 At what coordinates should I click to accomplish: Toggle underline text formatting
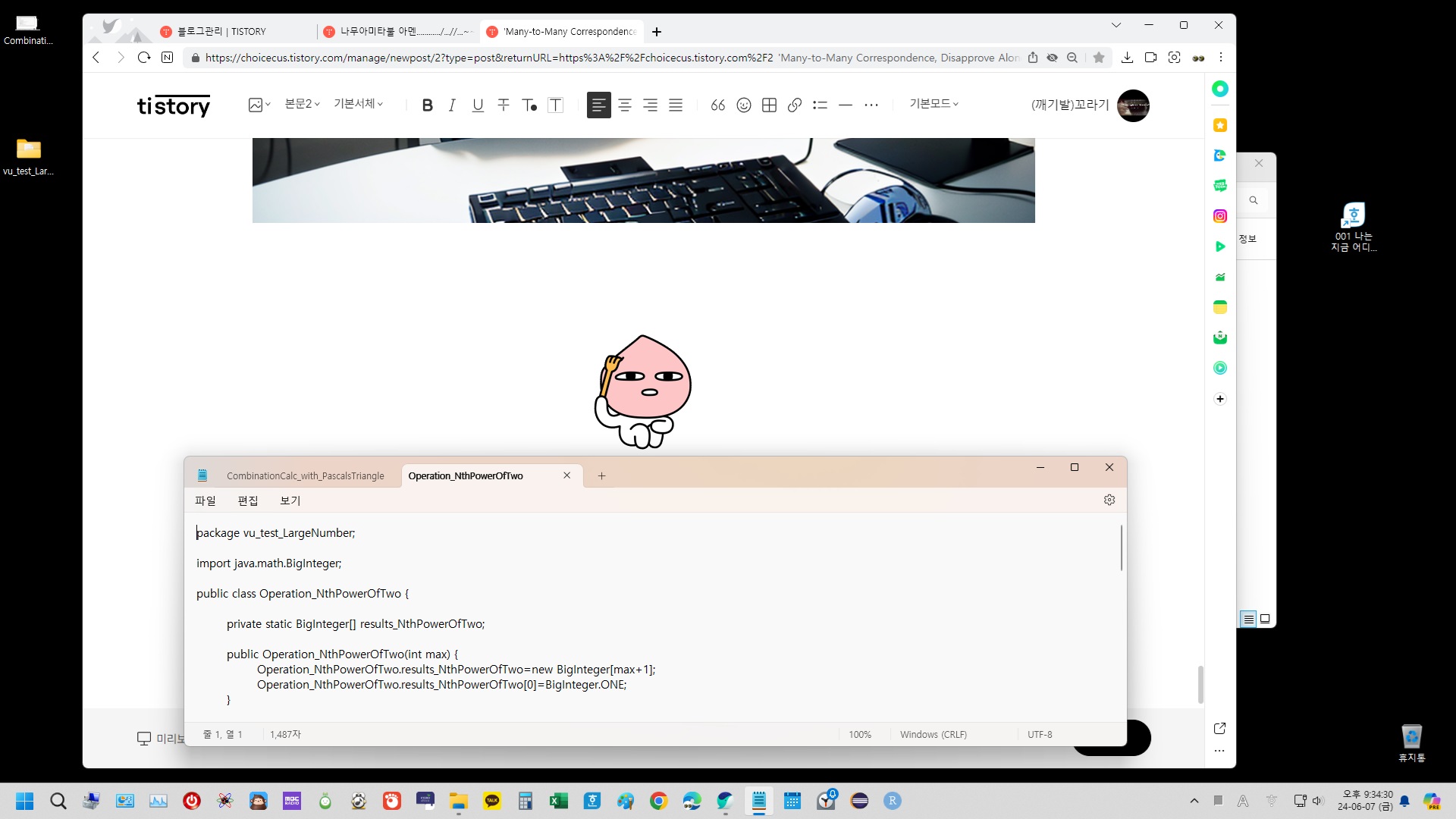(478, 105)
